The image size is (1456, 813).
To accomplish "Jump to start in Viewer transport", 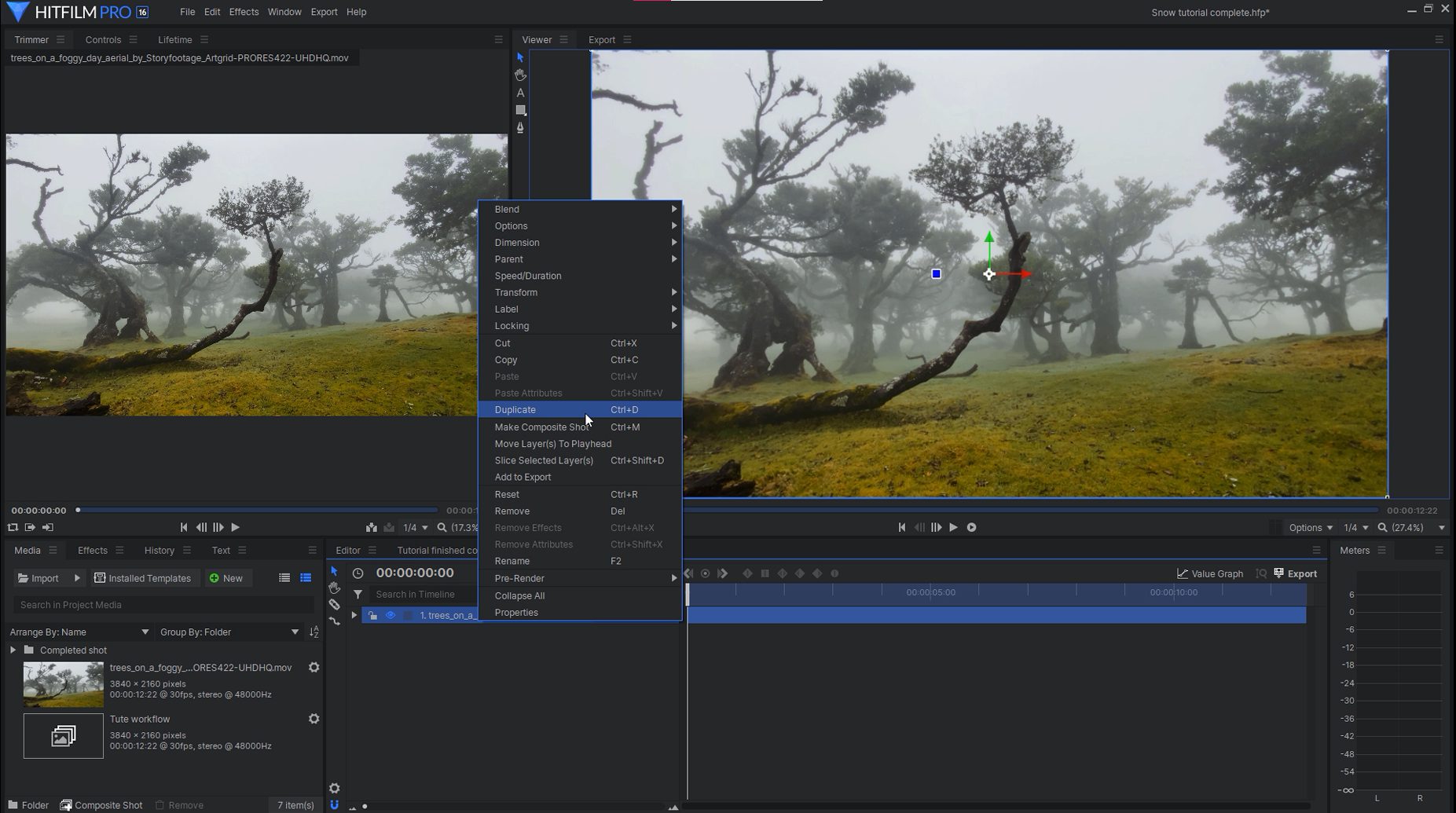I will pos(902,527).
